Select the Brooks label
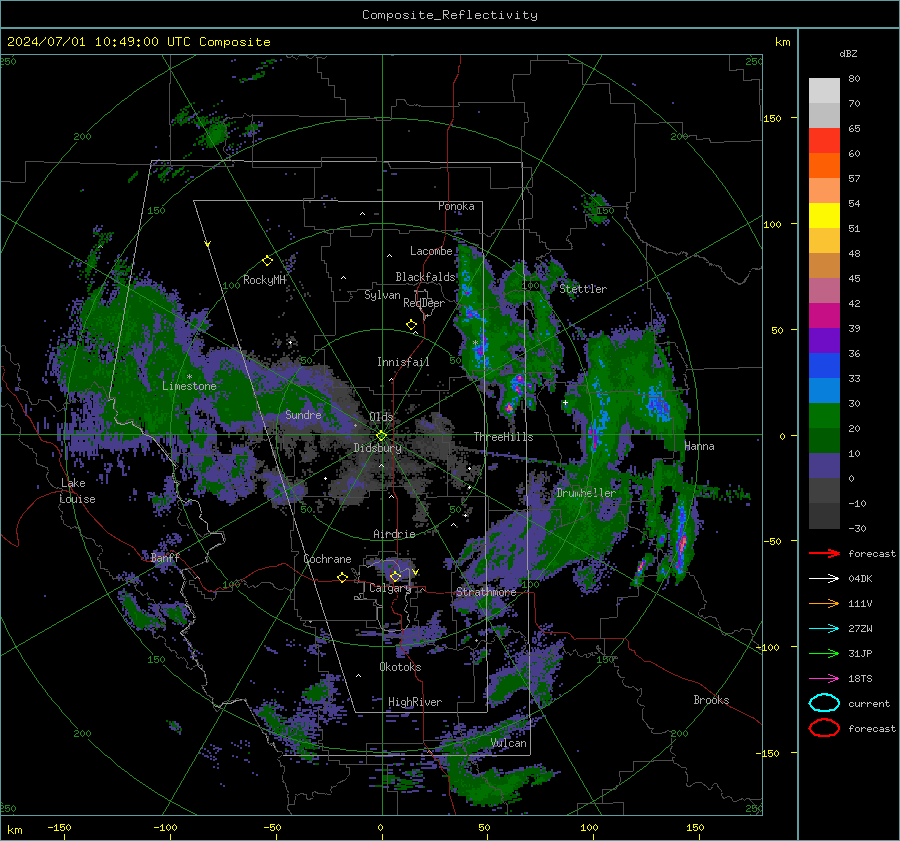 (x=711, y=700)
